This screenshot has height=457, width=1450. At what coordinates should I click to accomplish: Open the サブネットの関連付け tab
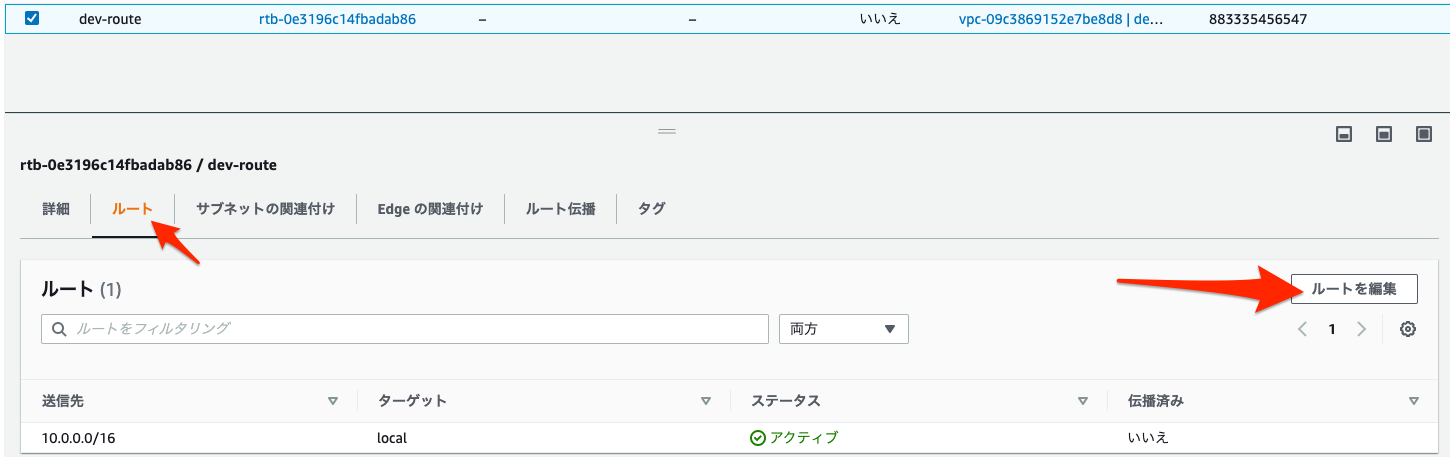click(265, 209)
